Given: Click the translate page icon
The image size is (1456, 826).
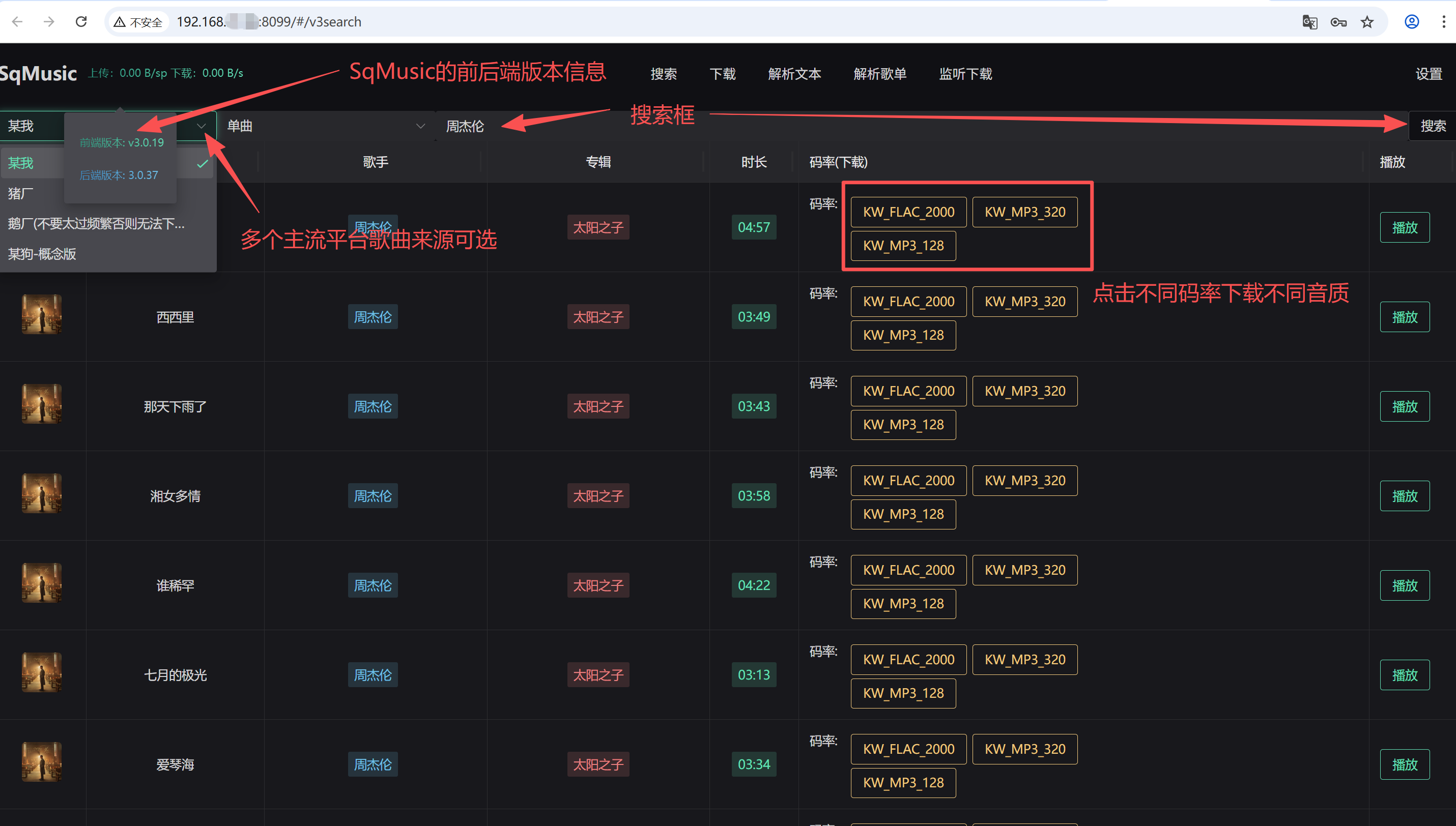Looking at the screenshot, I should (x=1309, y=22).
